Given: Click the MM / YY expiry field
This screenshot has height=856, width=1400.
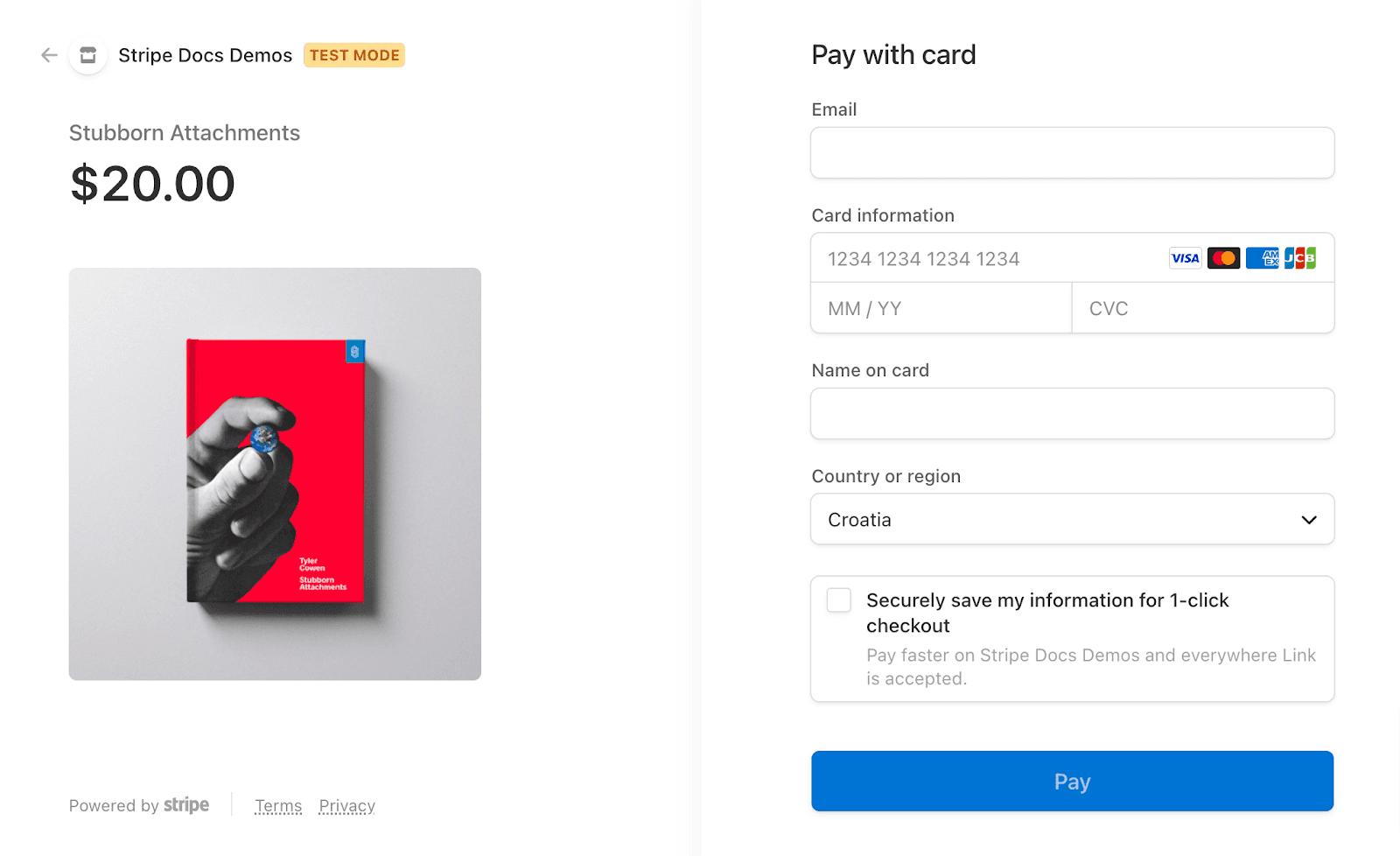Looking at the screenshot, I should (941, 308).
